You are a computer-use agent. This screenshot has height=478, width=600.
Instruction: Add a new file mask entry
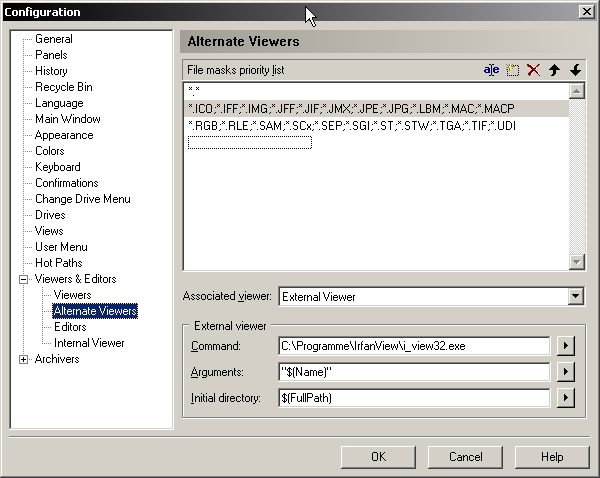coord(513,70)
